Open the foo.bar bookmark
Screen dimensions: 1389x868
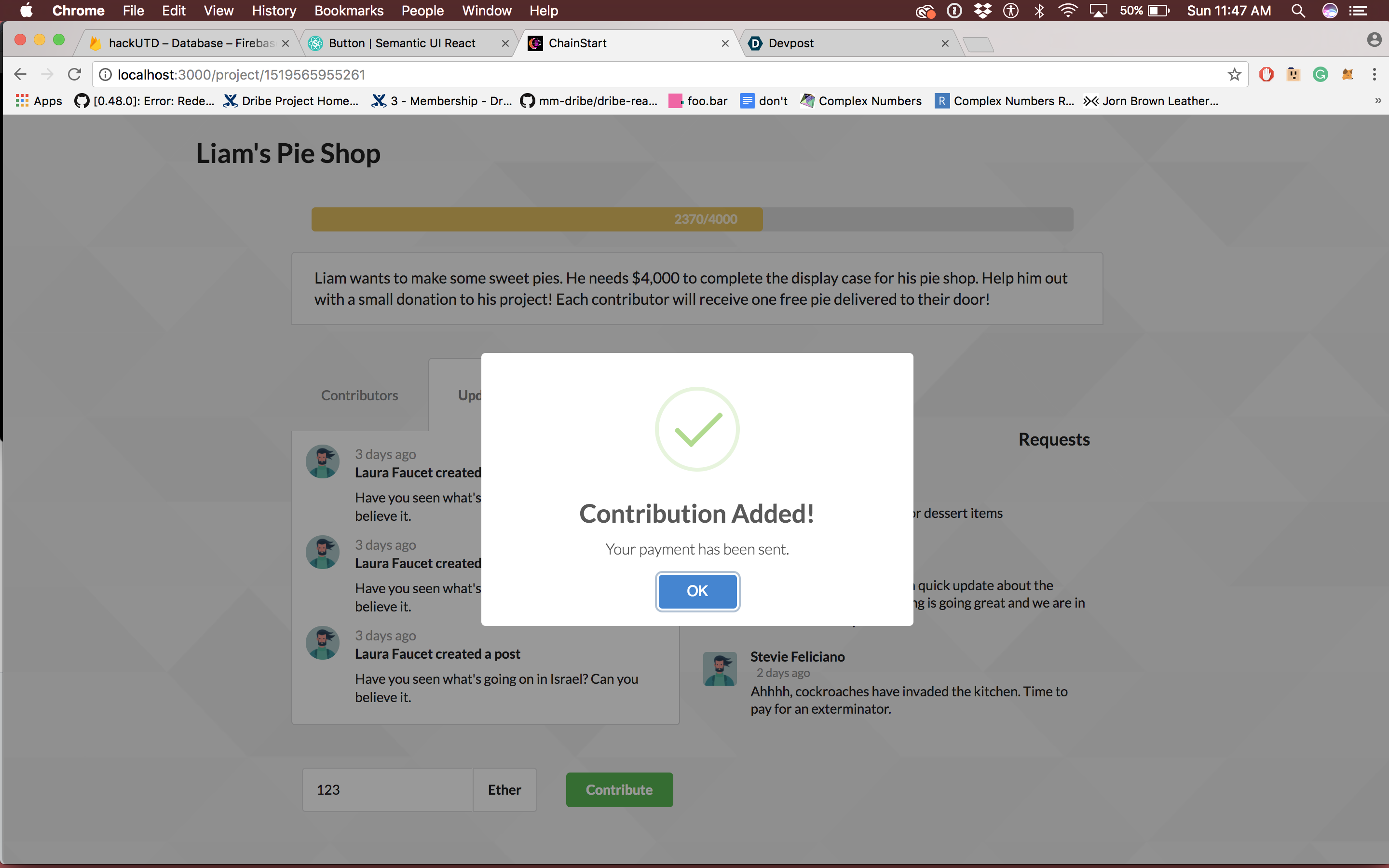point(698,101)
